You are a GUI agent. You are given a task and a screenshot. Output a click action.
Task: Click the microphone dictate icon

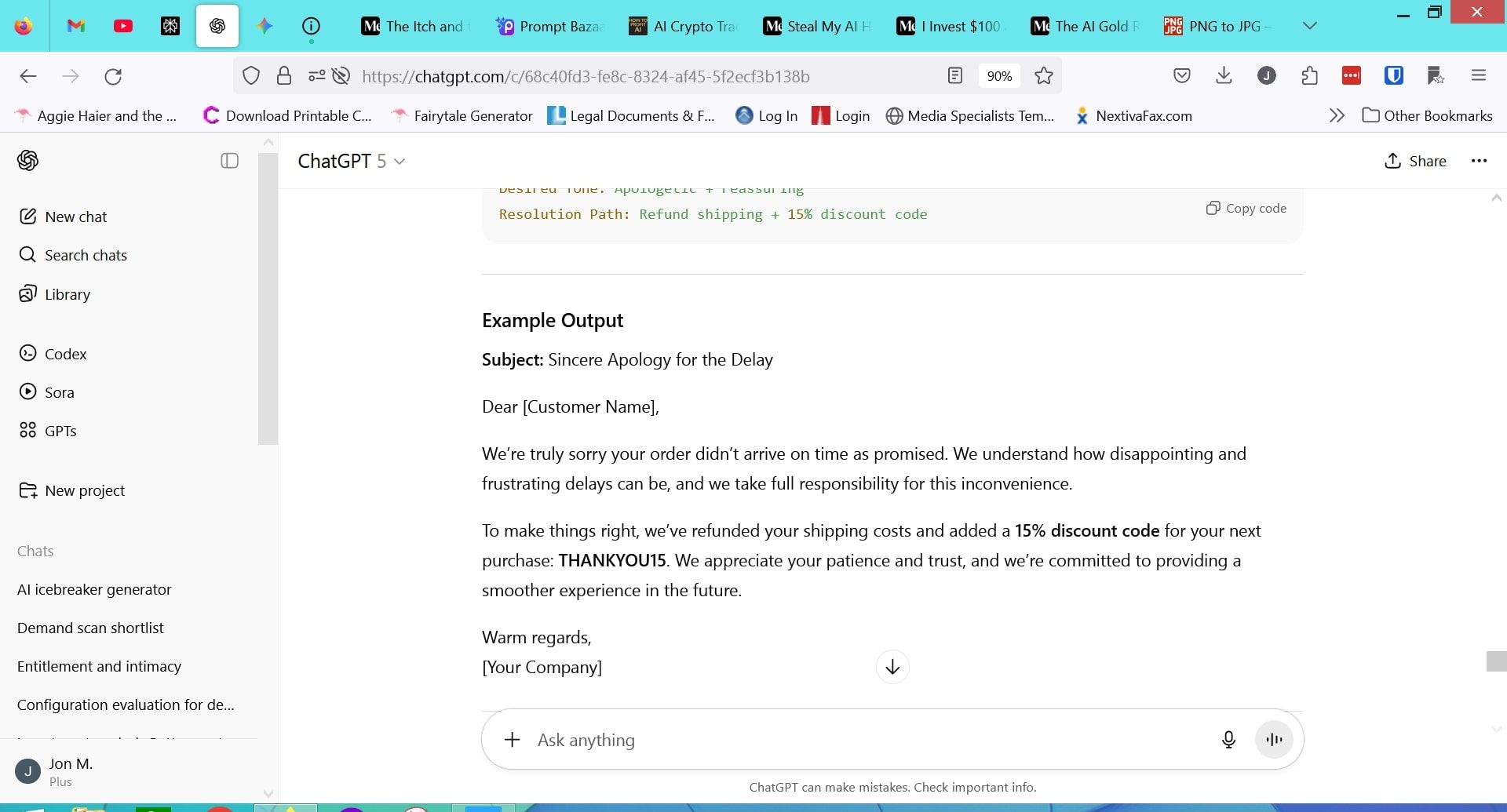coord(1228,739)
